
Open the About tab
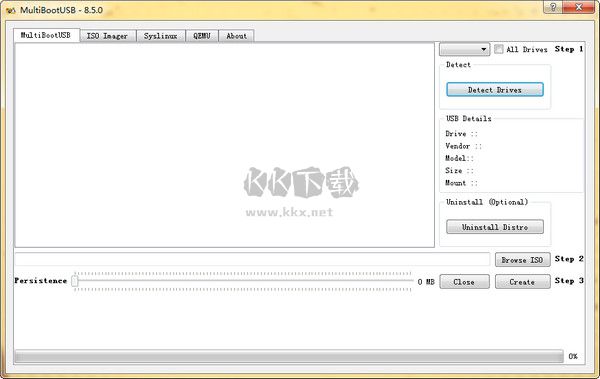pos(236,36)
